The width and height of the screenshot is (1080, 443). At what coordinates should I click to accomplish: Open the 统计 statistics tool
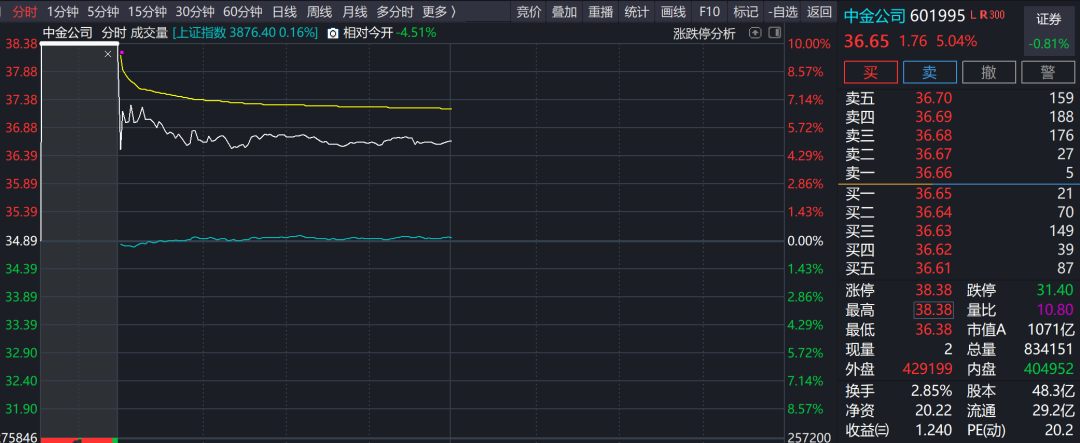[636, 12]
